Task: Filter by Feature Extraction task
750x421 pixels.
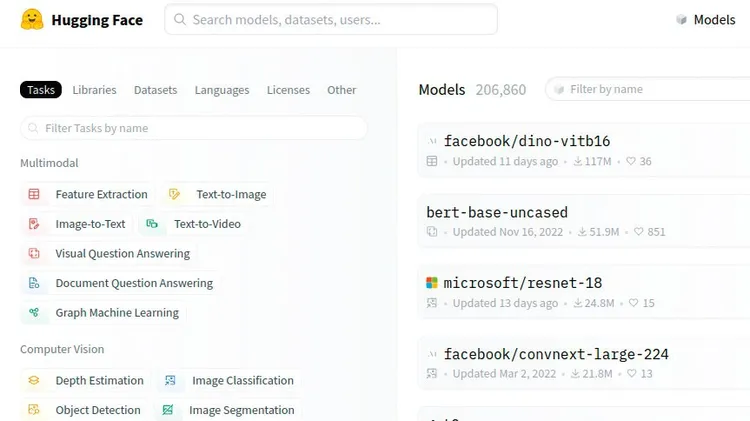Action: (x=88, y=194)
